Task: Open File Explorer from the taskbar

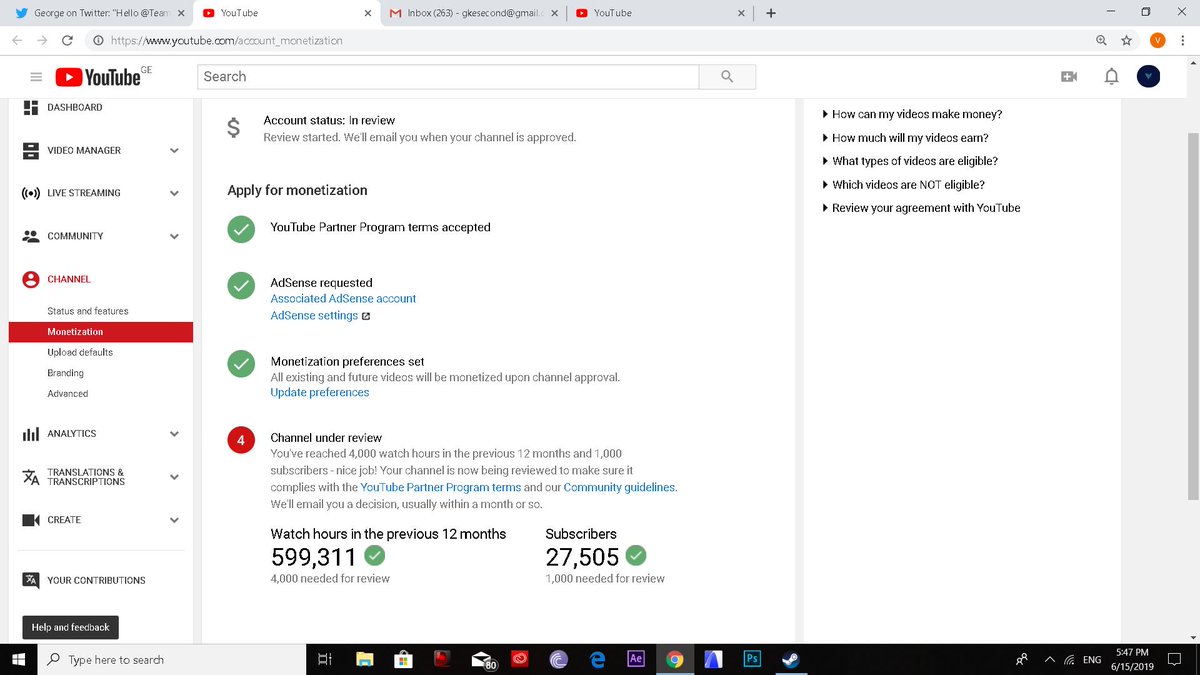Action: (x=365, y=660)
